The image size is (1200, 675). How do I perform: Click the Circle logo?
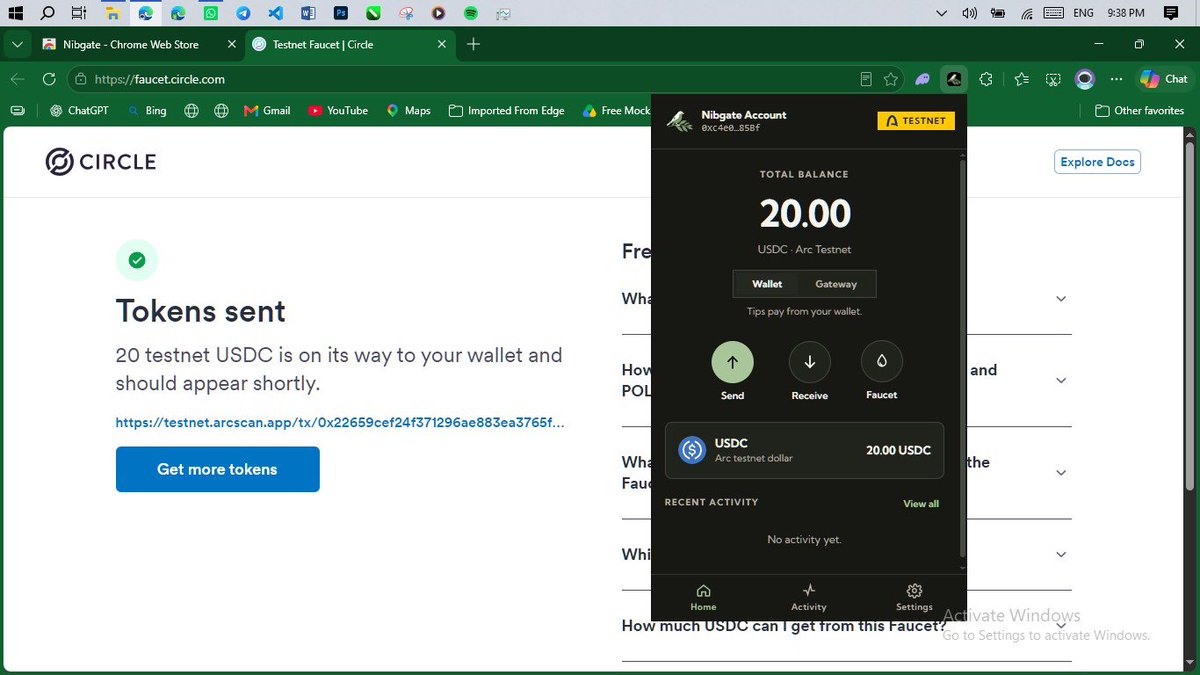101,162
